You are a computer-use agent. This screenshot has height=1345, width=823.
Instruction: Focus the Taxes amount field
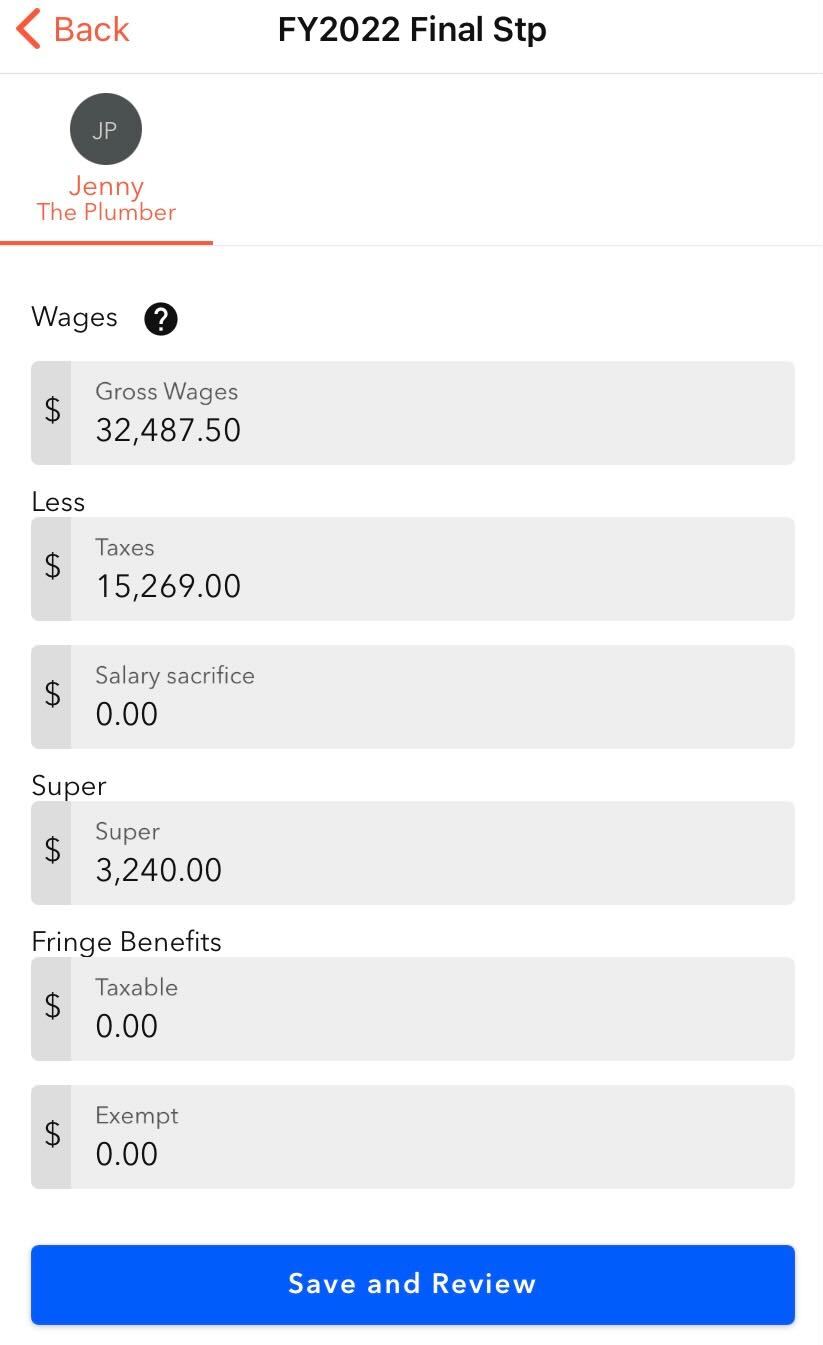(x=432, y=569)
